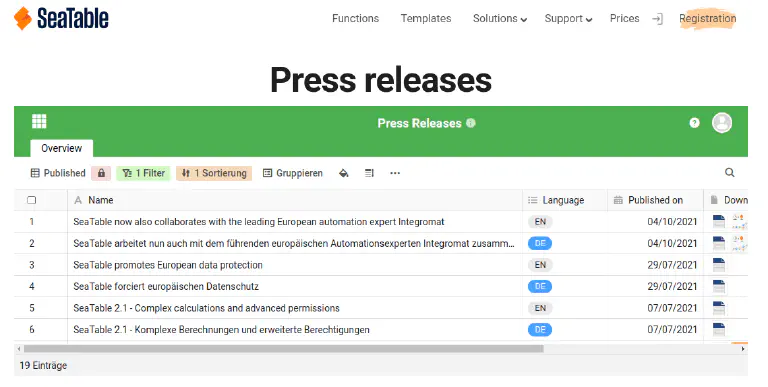Click the scrollbar right arrow
768x387 pixels.
pyautogui.click(x=743, y=349)
